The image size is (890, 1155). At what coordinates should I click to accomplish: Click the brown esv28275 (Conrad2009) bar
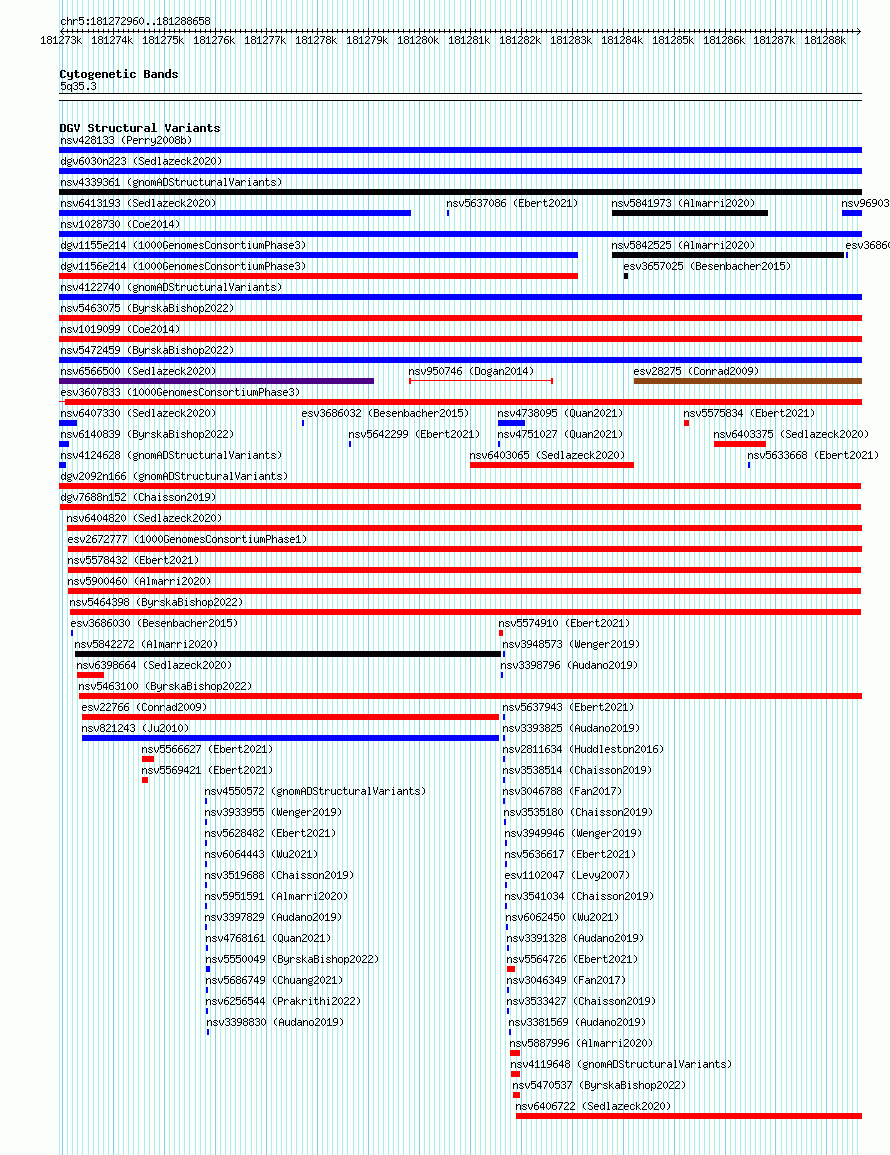748,382
